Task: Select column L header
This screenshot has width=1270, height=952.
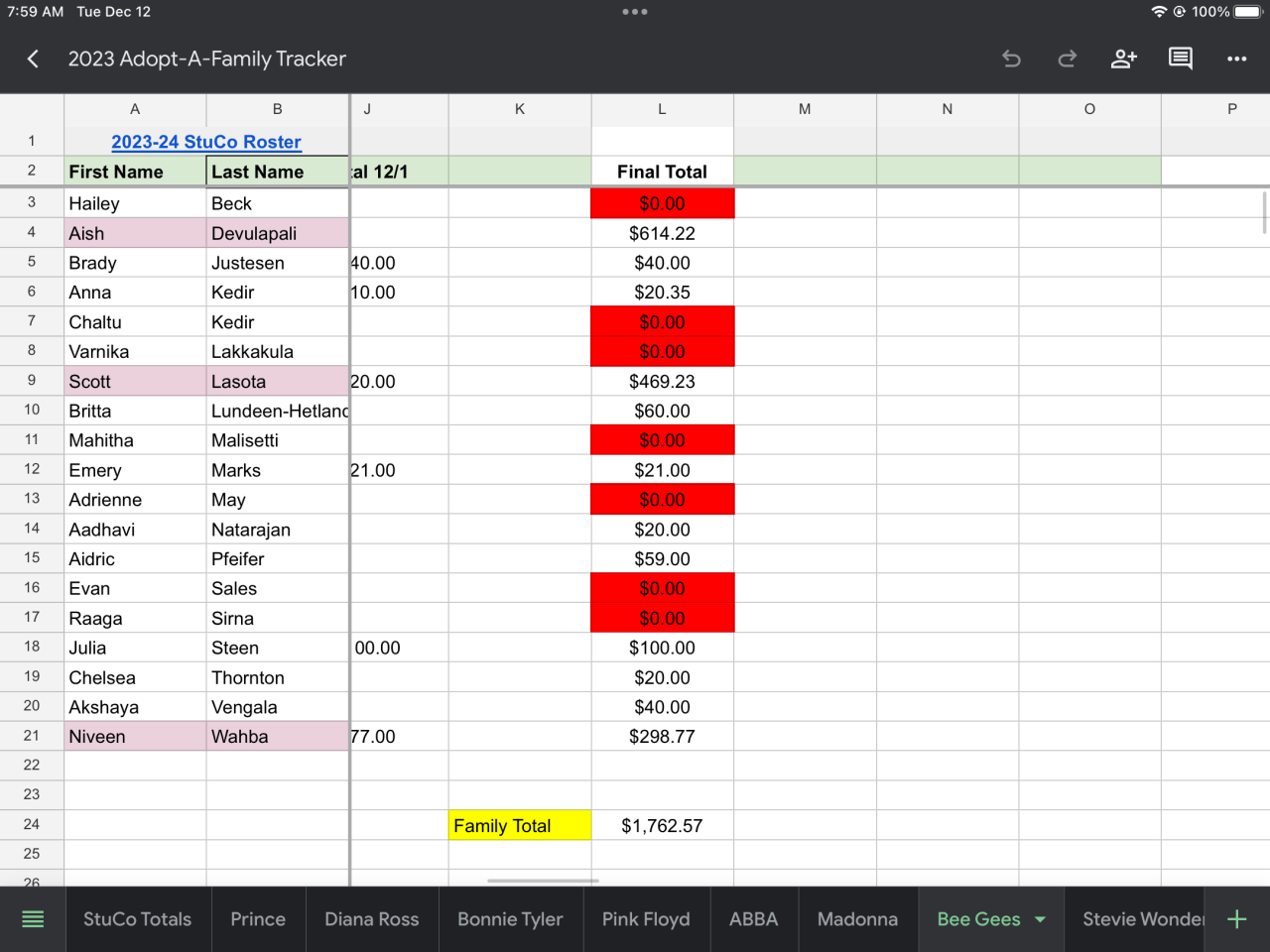Action: (662, 109)
